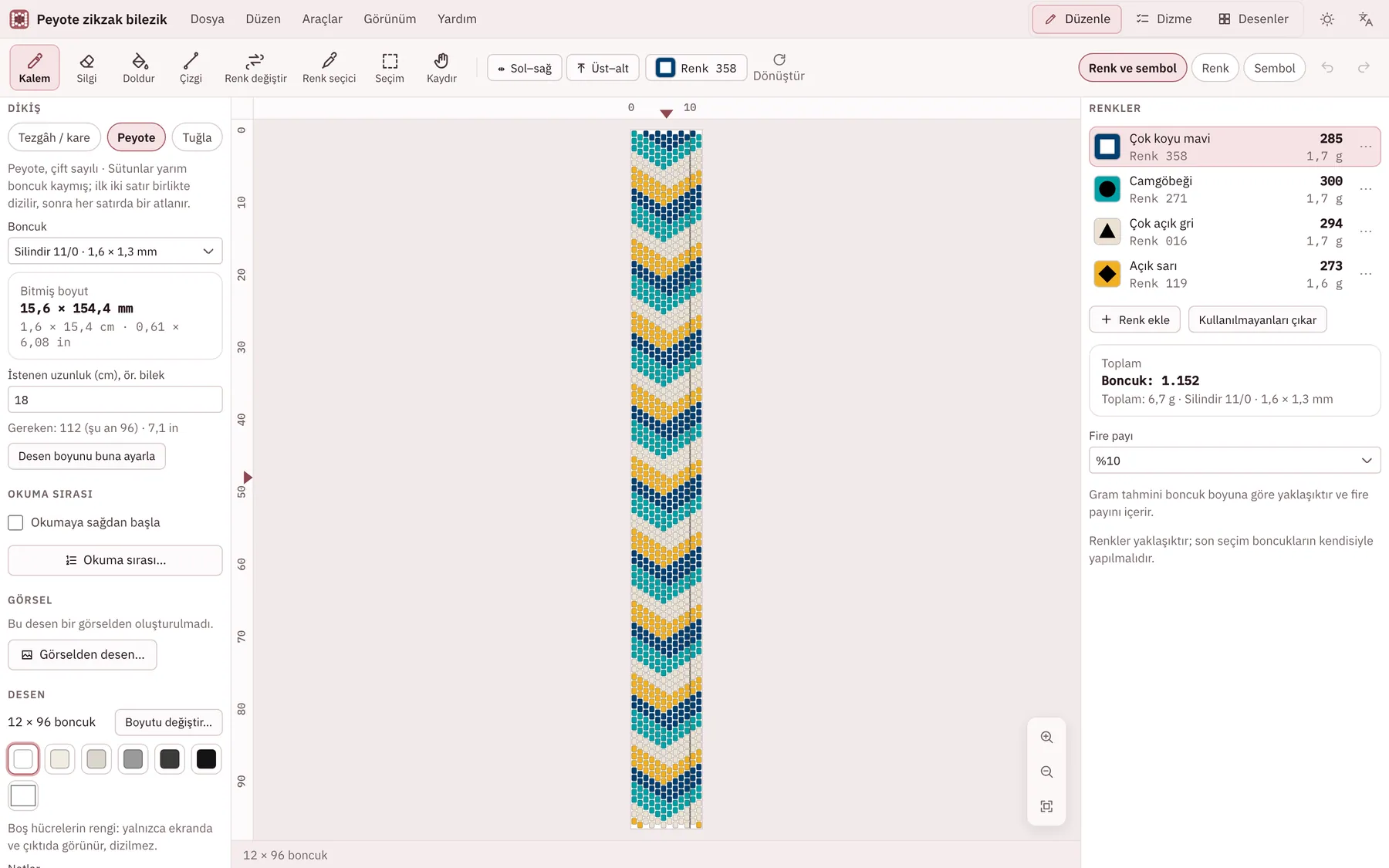Image resolution: width=1389 pixels, height=868 pixels.
Task: Open the Boncuk Silindir 11/0 dropdown
Action: click(x=115, y=252)
